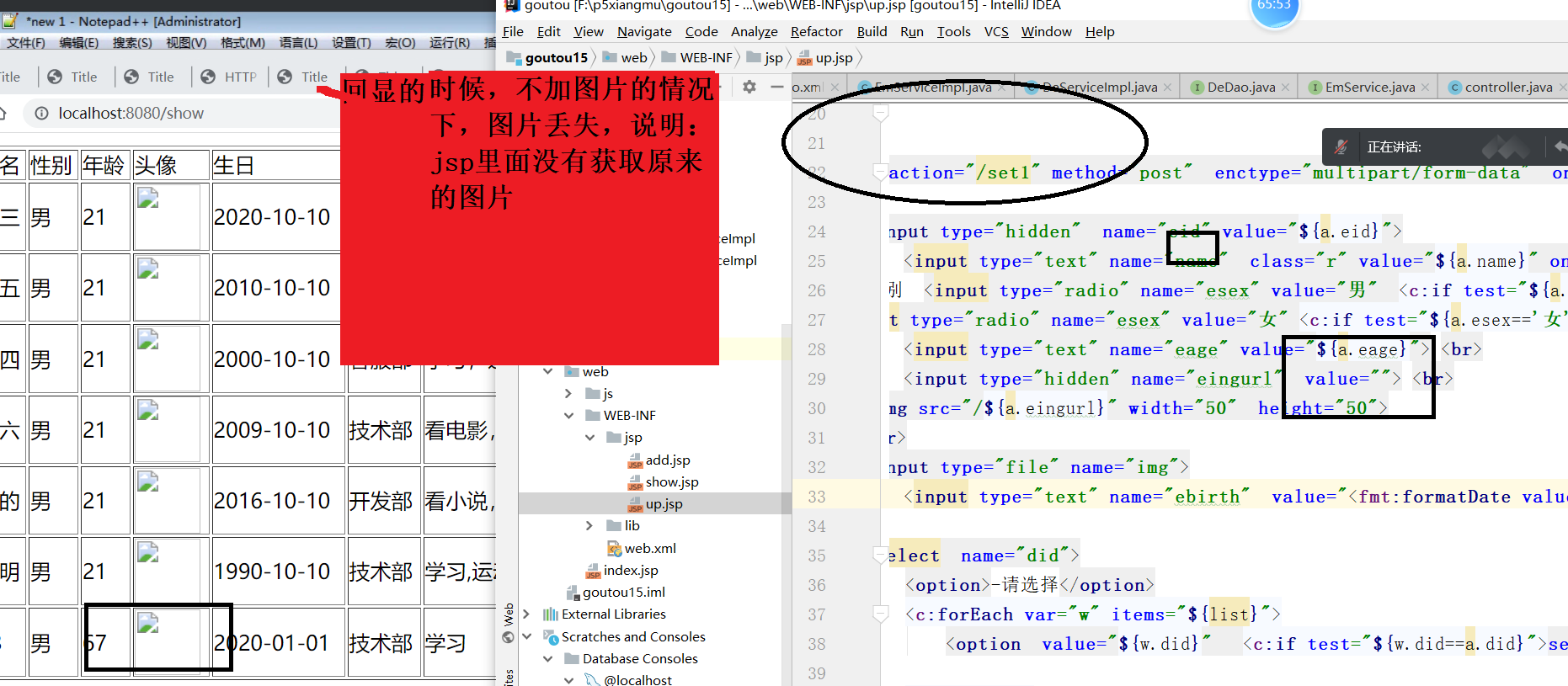This screenshot has height=686, width=1568.
Task: Click the lib folder icon in tree
Action: coord(614,525)
